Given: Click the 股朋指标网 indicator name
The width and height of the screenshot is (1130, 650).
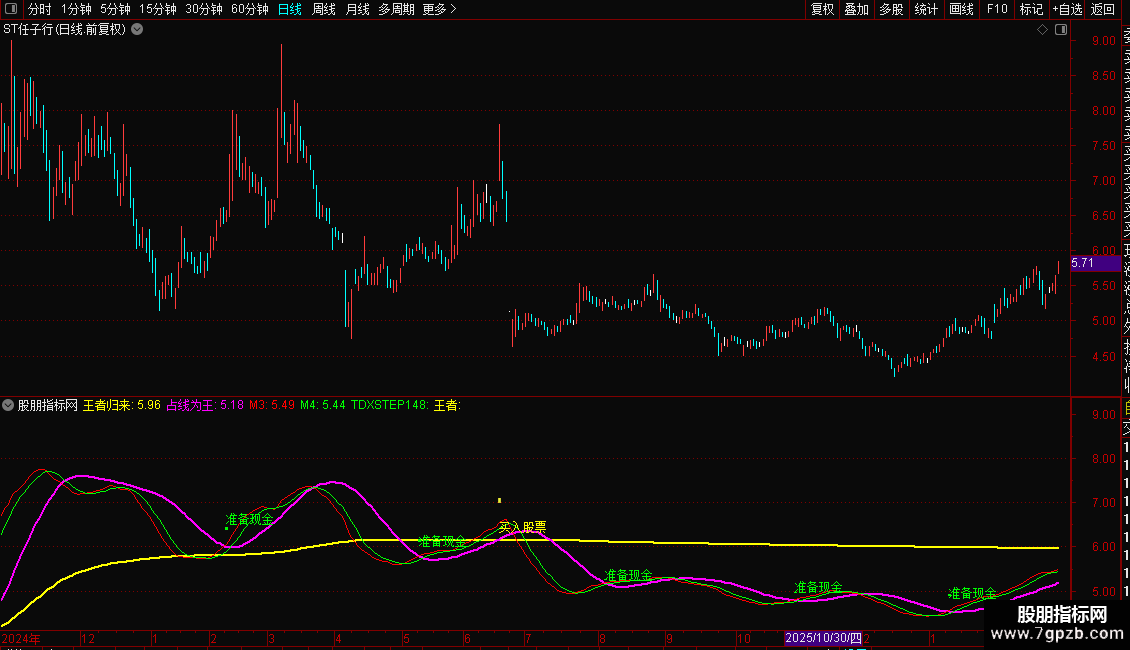Looking at the screenshot, I should coord(48,405).
